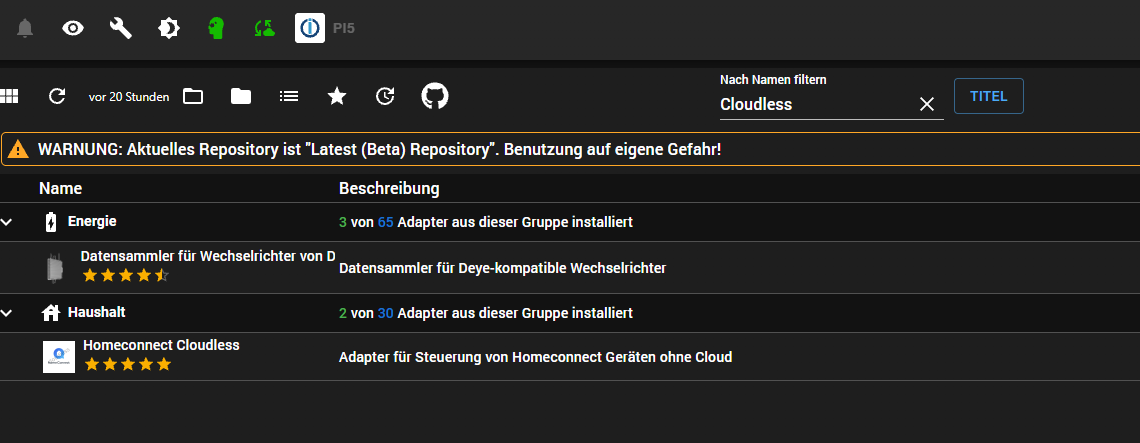Click the ioBroker logo icon

tap(310, 29)
